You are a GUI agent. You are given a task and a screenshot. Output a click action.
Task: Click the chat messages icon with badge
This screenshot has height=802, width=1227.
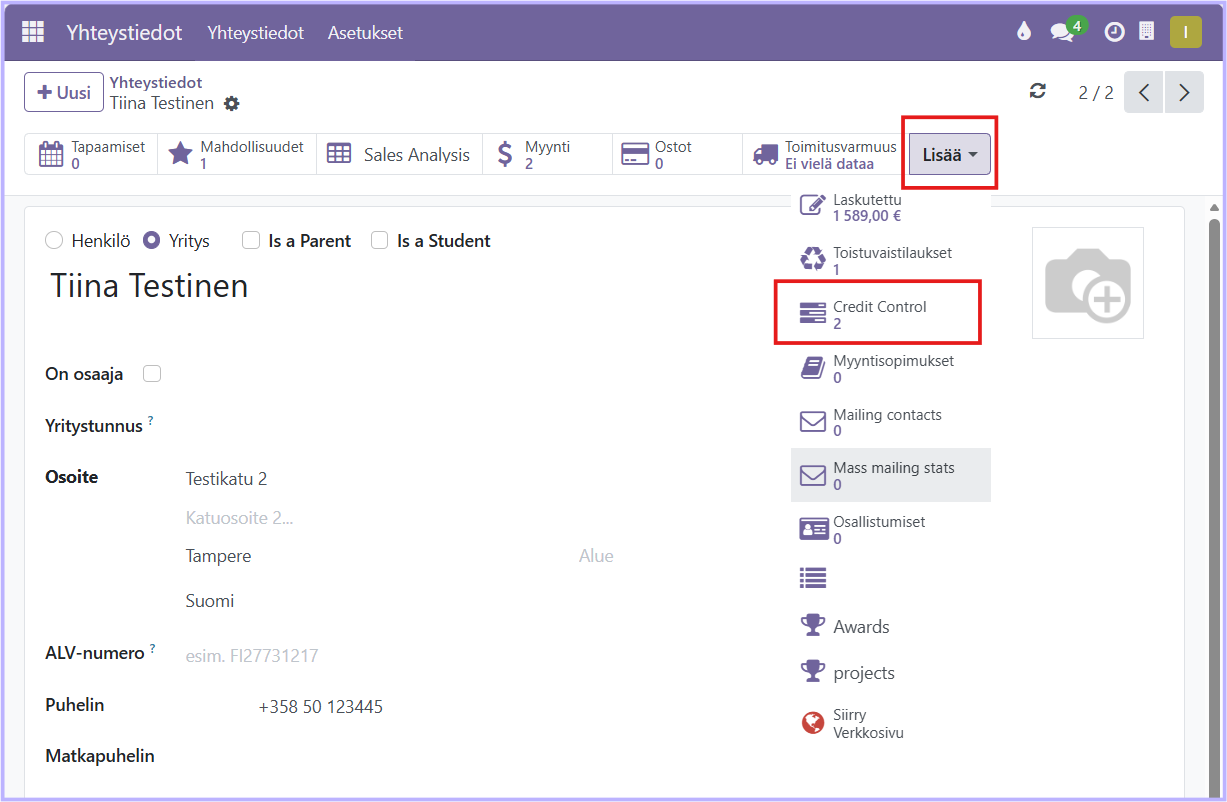1062,32
